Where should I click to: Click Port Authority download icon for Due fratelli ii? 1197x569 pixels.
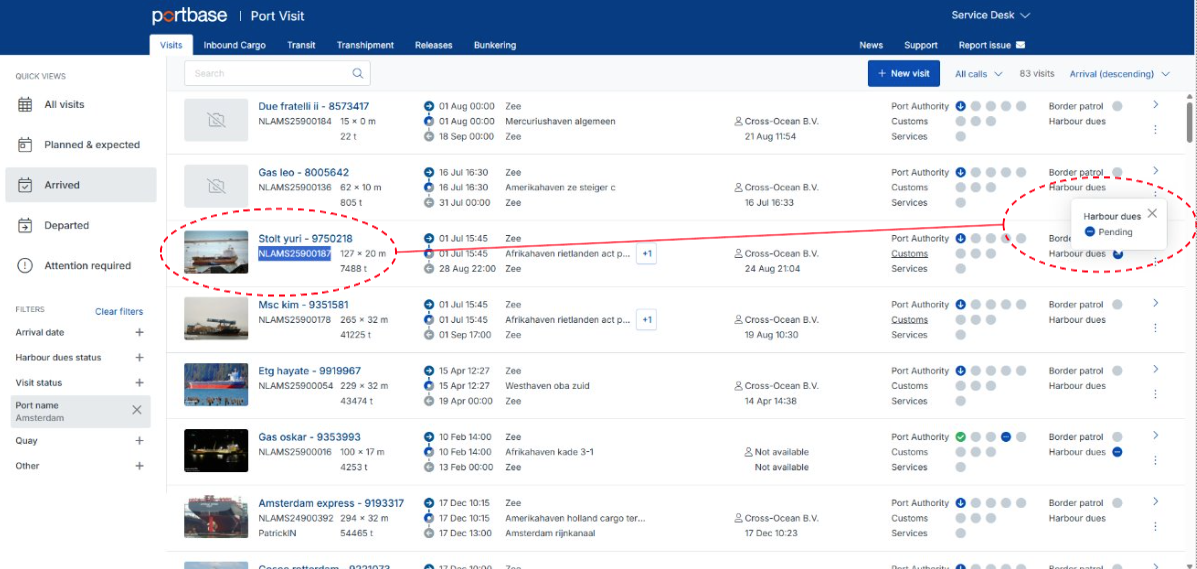(960, 106)
